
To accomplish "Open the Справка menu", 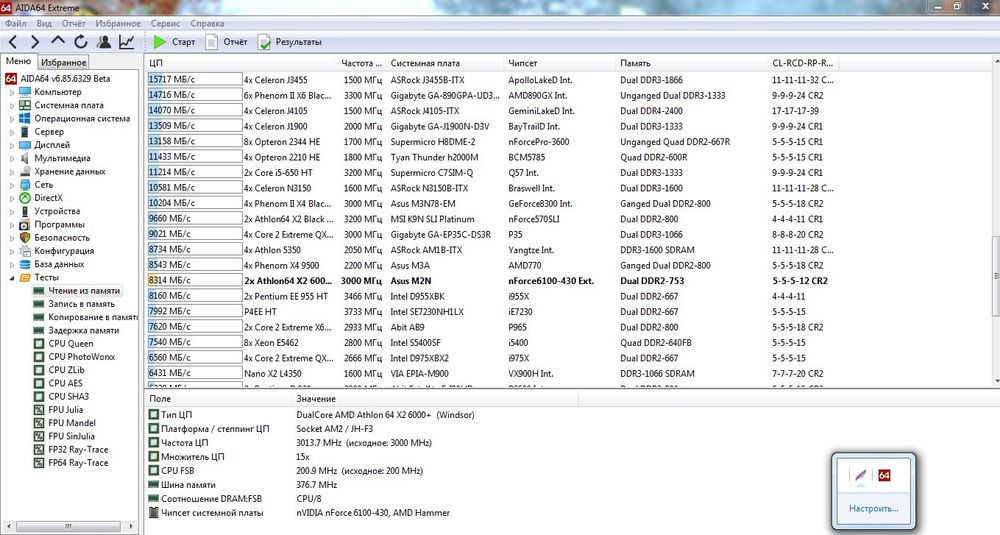I will 207,24.
